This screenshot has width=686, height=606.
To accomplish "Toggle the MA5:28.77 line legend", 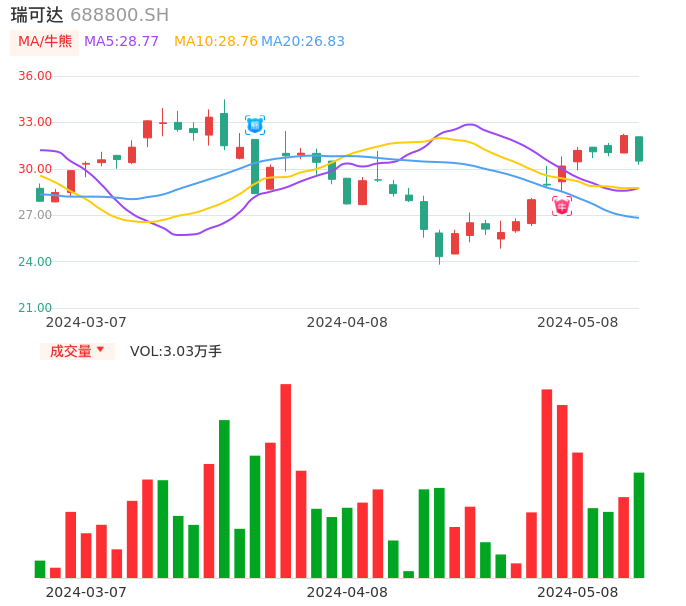I will [121, 42].
